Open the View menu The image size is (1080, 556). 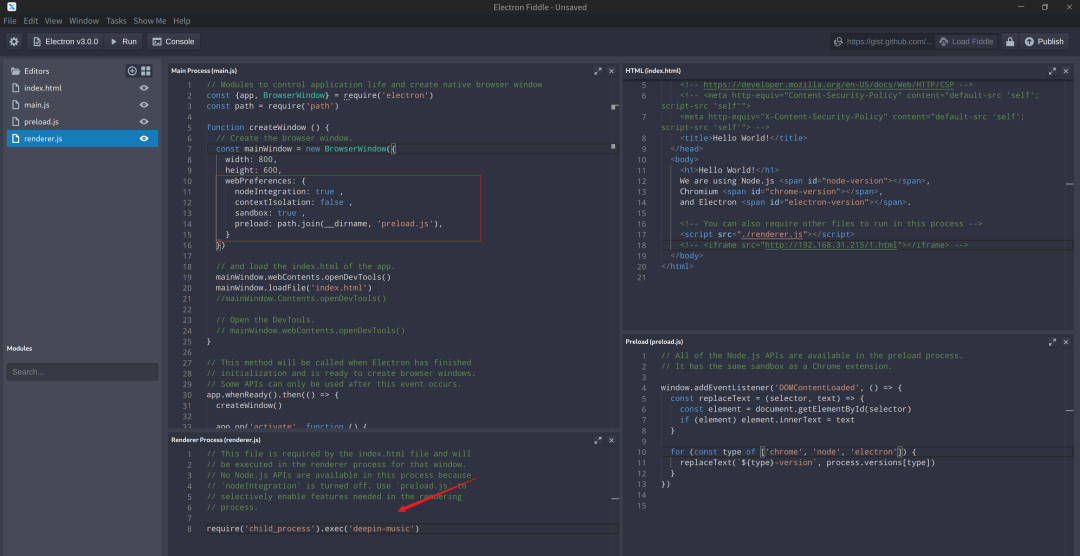pos(53,21)
